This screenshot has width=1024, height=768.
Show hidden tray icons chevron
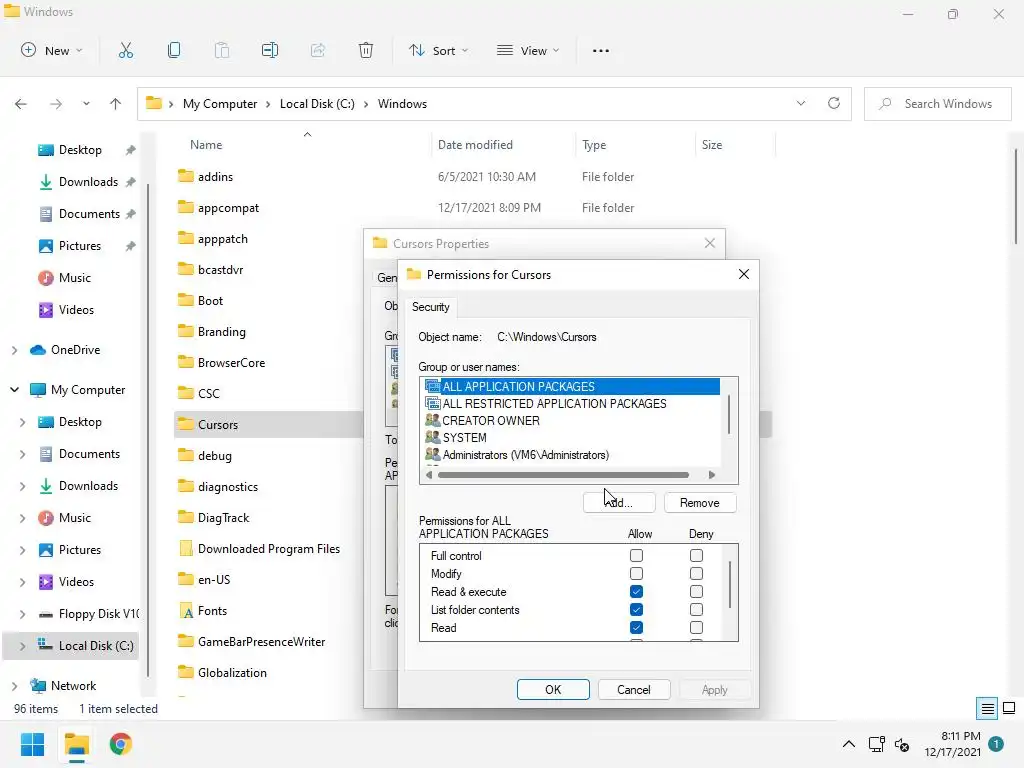(848, 744)
